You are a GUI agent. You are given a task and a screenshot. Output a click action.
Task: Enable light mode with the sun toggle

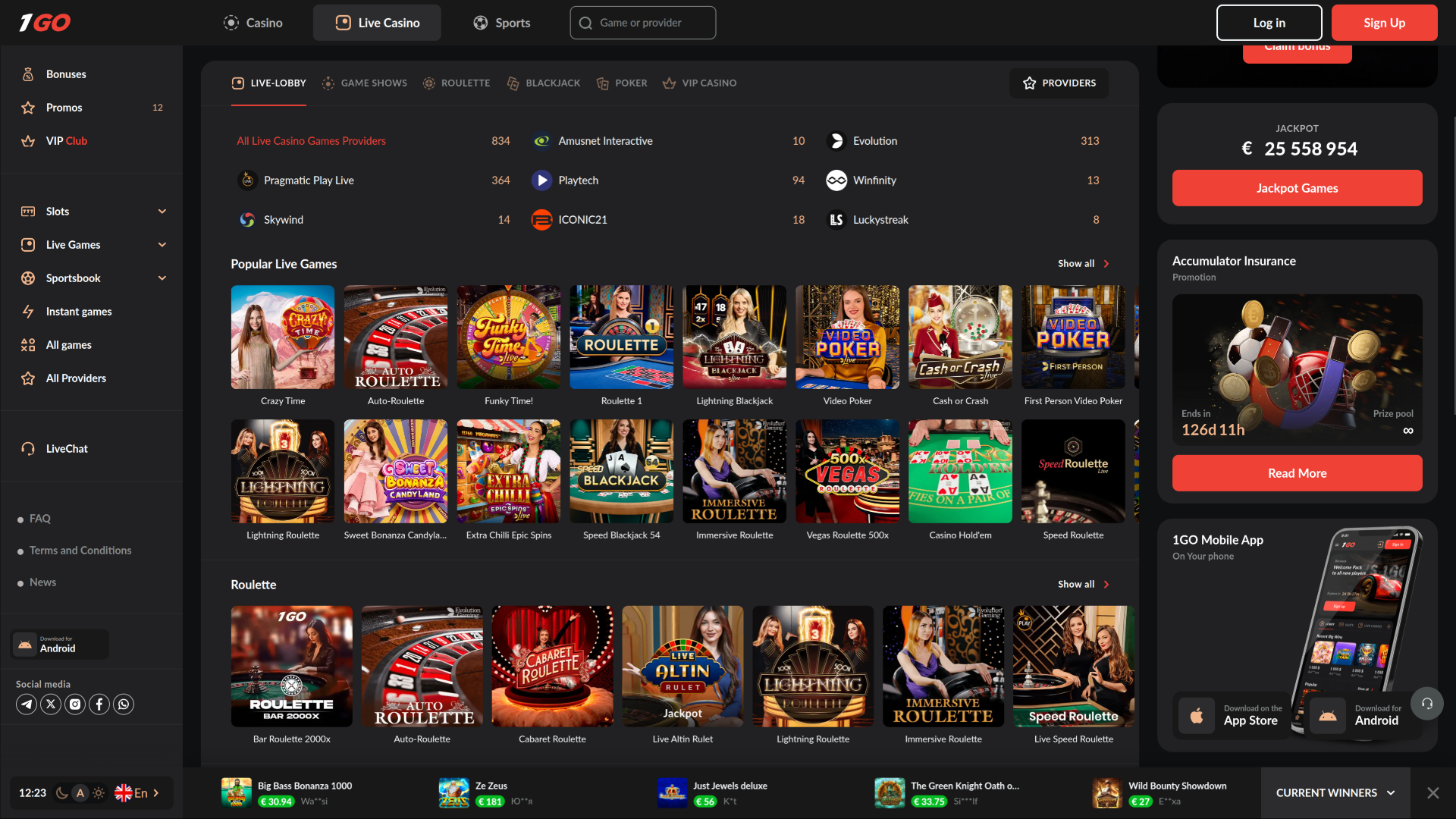[x=99, y=792]
